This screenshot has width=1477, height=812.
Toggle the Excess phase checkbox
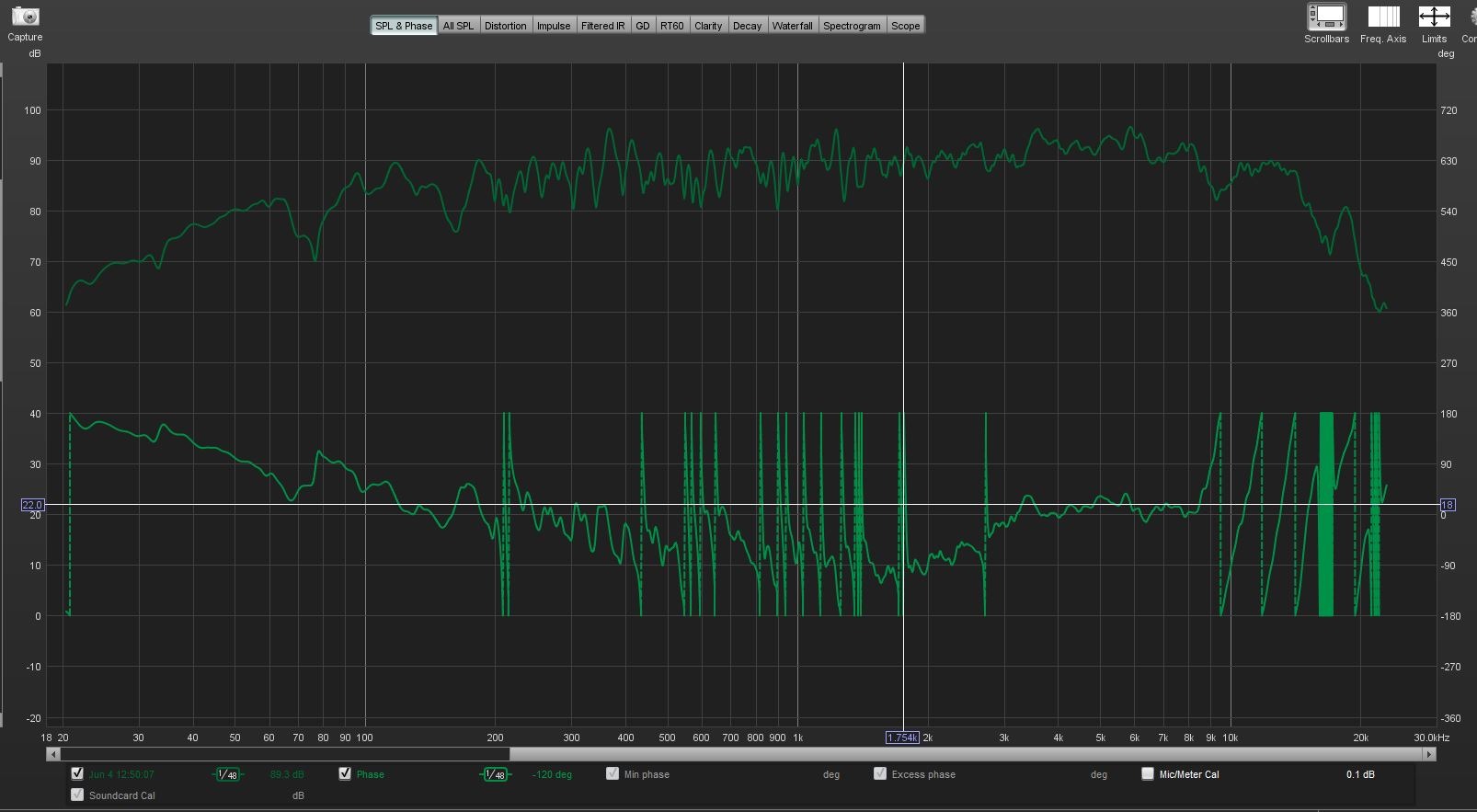coord(880,774)
